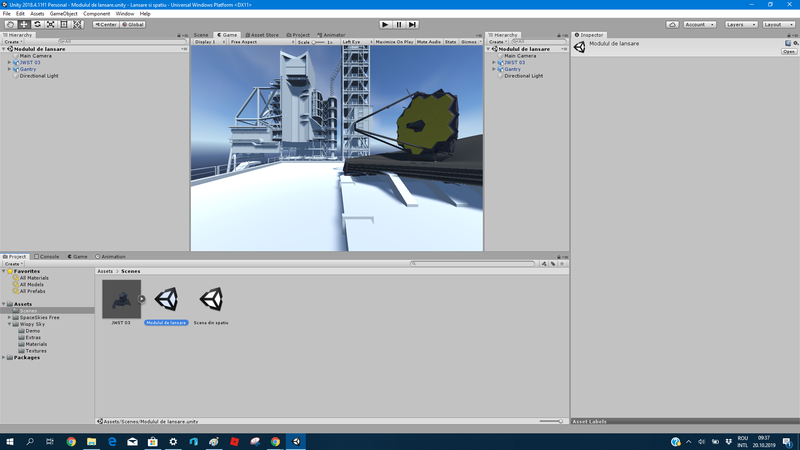Open the GameObject menu

pyautogui.click(x=63, y=13)
